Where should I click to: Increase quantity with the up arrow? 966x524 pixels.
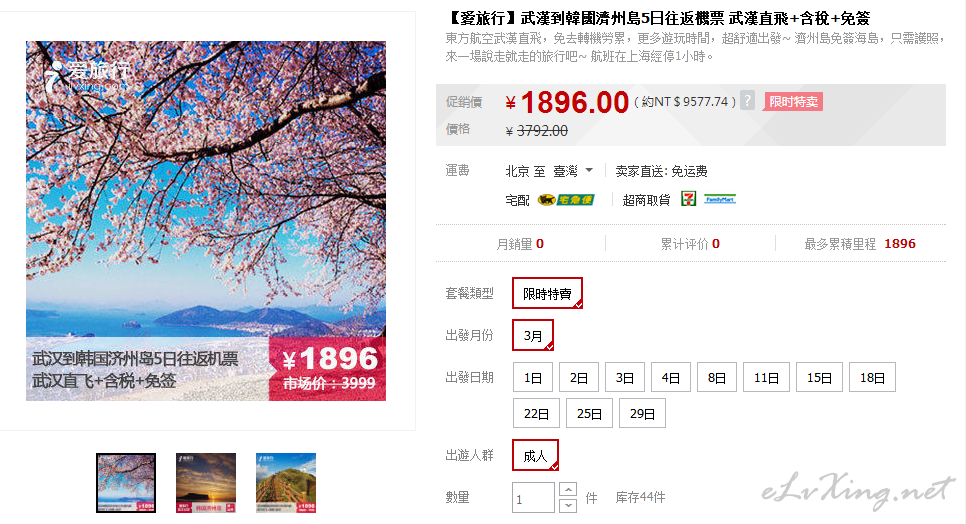pos(568,490)
